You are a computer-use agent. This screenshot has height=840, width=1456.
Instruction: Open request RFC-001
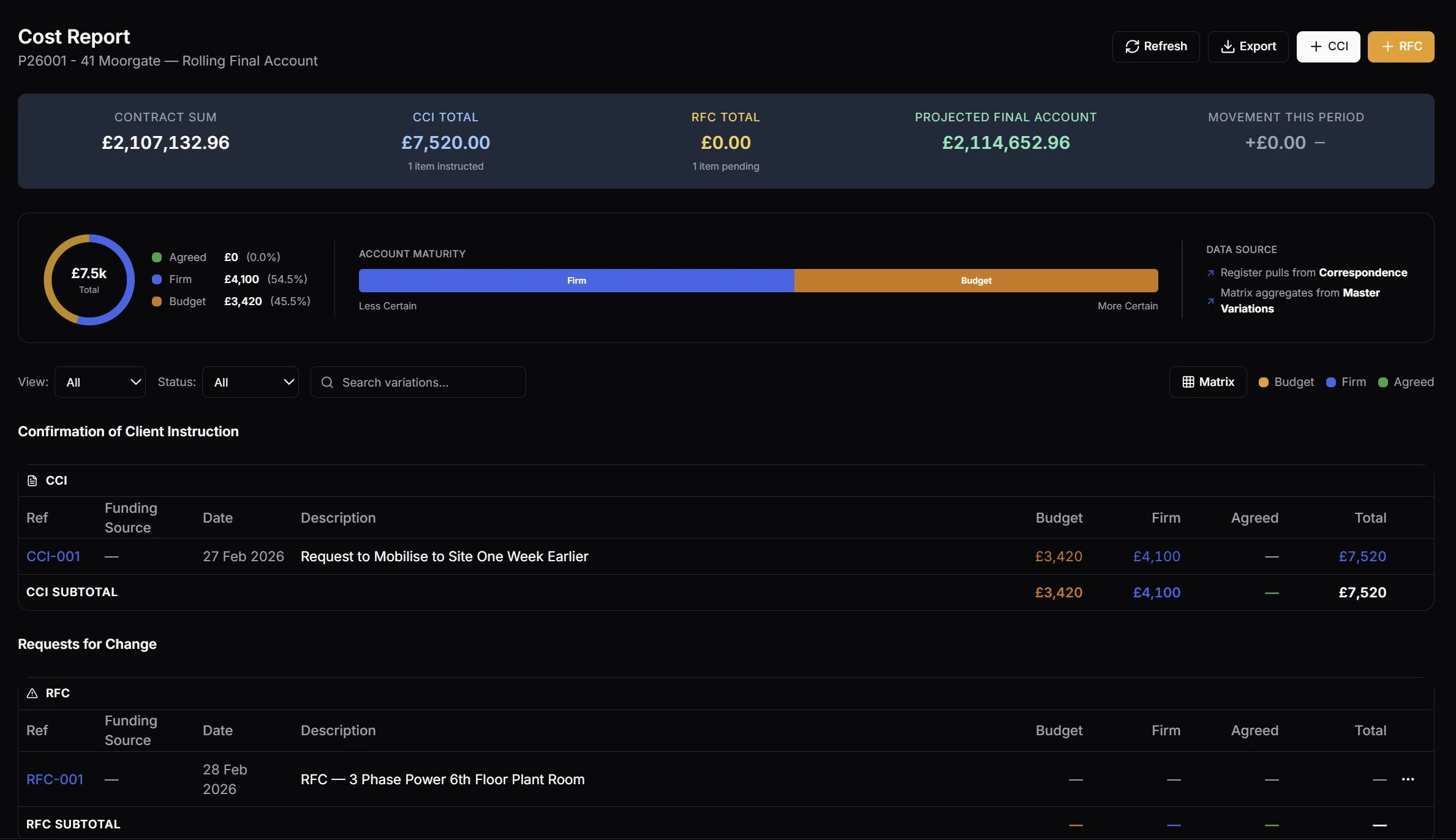coord(55,779)
